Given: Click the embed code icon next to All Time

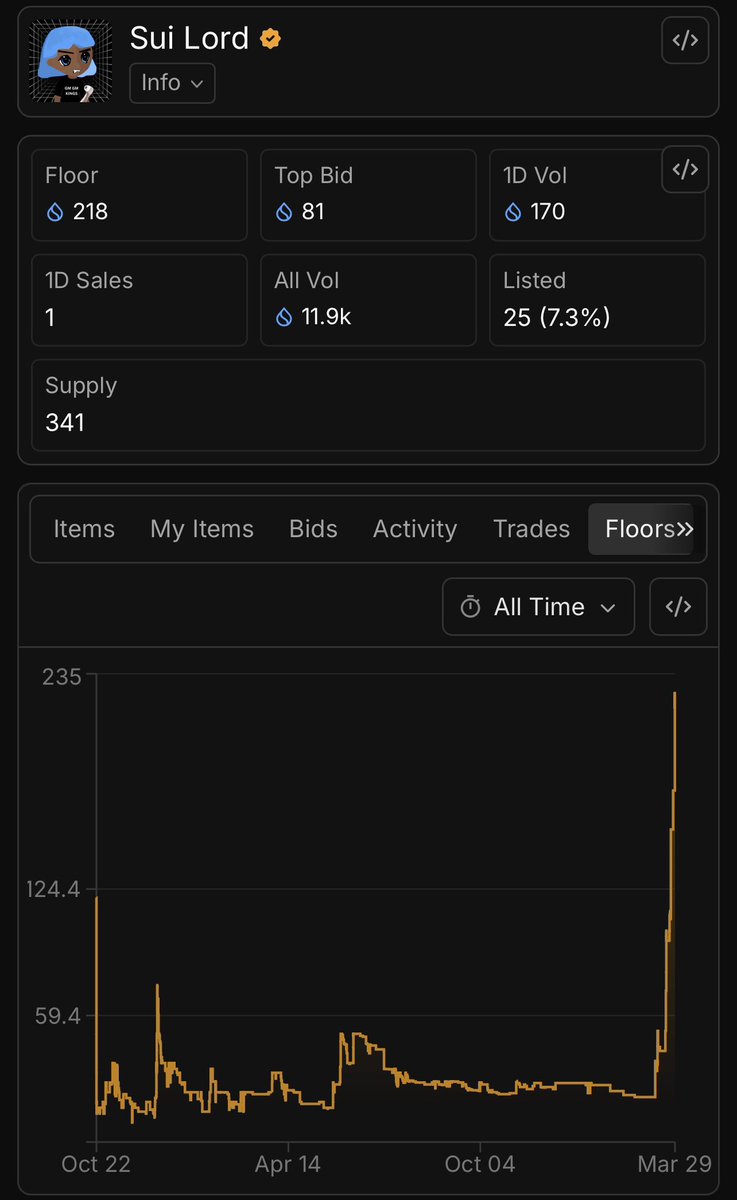Looking at the screenshot, I should point(678,607).
